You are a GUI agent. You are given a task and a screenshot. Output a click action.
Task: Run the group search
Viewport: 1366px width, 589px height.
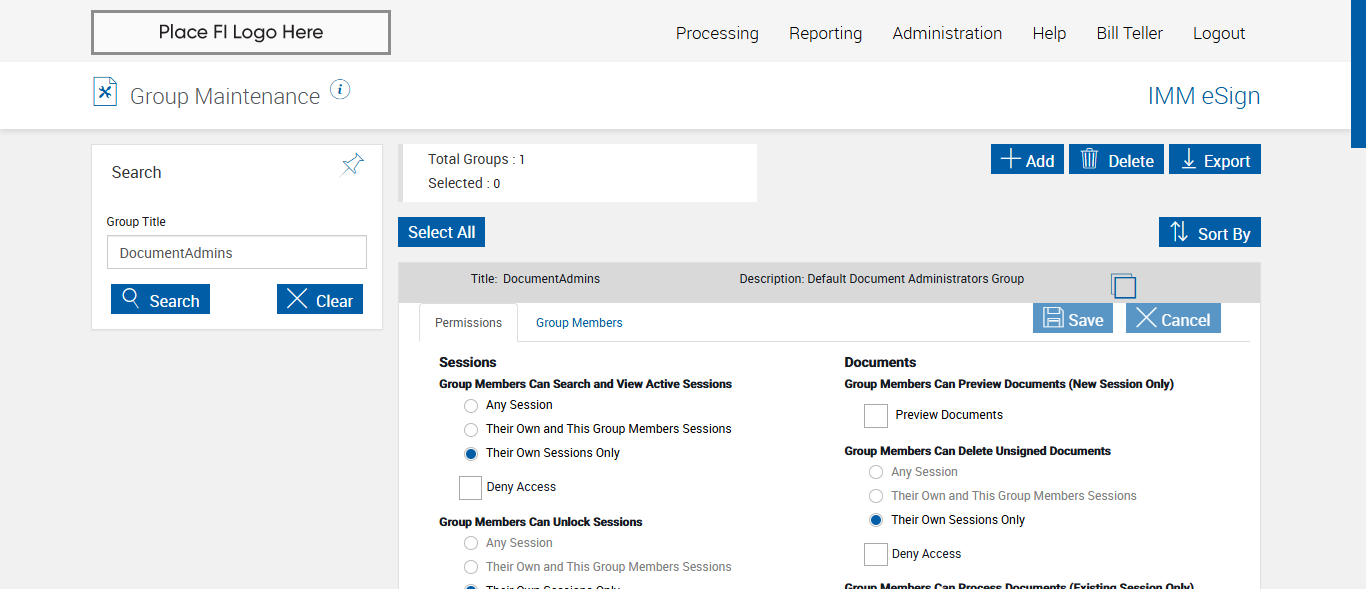pyautogui.click(x=160, y=300)
